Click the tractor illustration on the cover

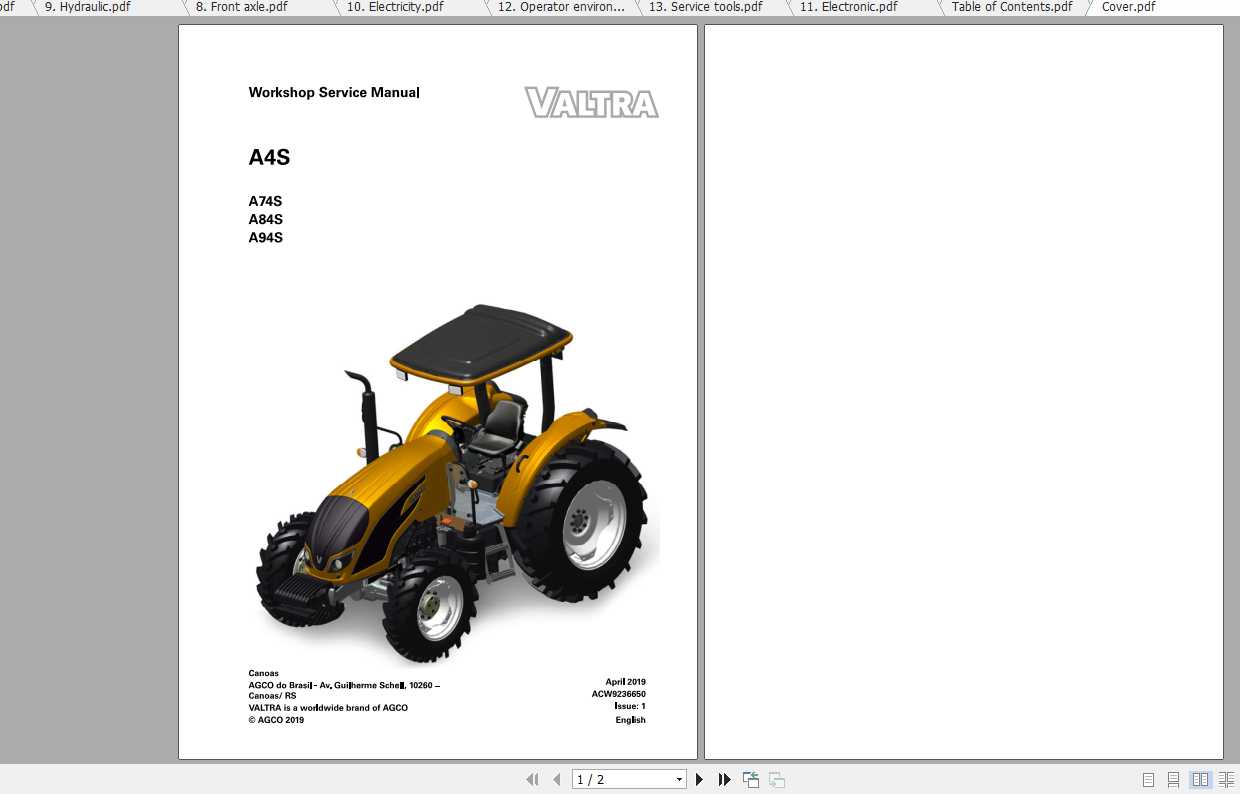pyautogui.click(x=455, y=483)
